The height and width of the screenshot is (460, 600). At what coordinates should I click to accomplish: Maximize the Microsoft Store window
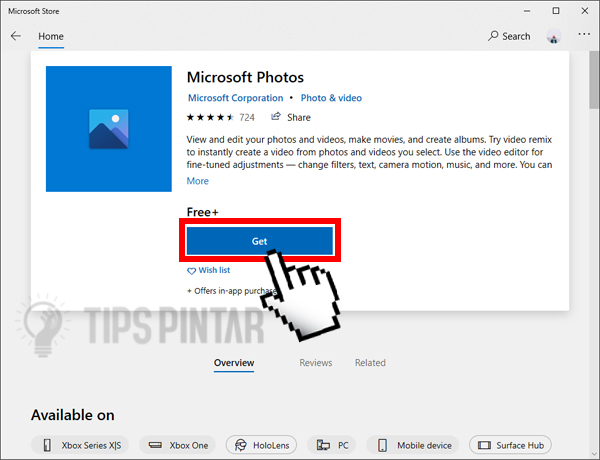coord(556,11)
